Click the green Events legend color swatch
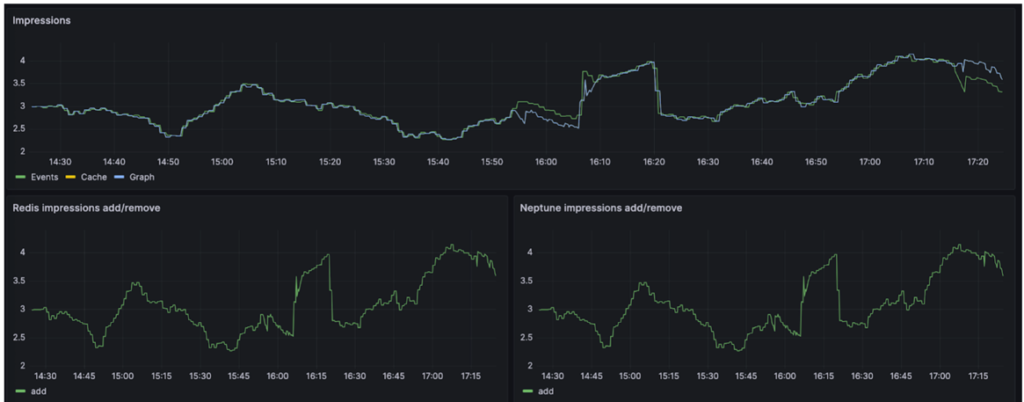 (x=21, y=177)
